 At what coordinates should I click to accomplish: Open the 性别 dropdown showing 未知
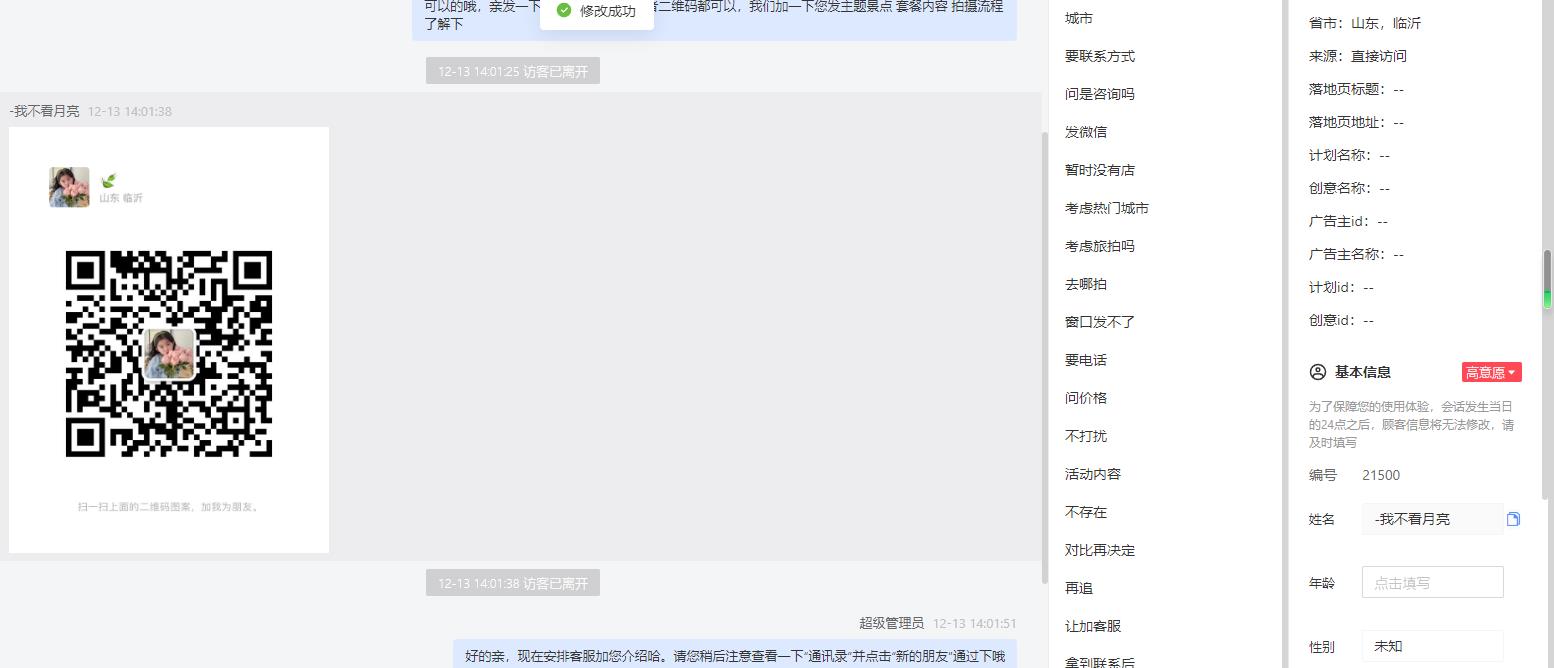coord(1433,646)
